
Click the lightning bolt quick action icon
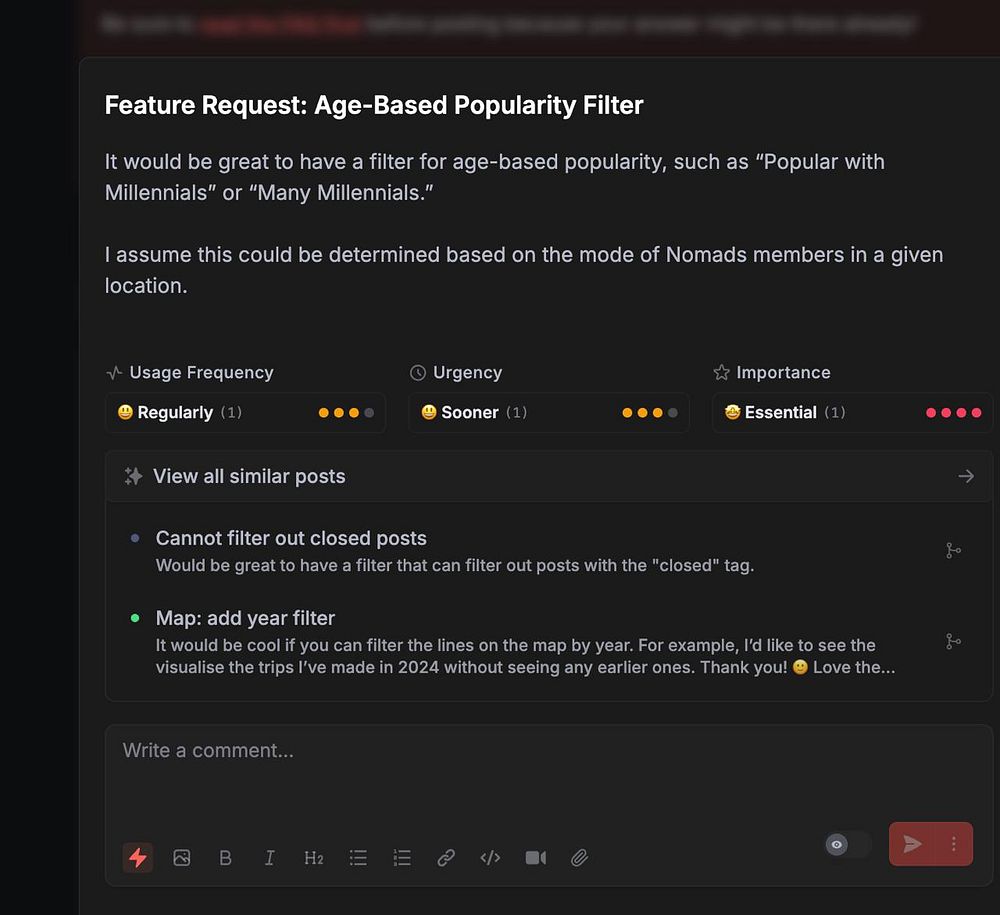point(137,858)
